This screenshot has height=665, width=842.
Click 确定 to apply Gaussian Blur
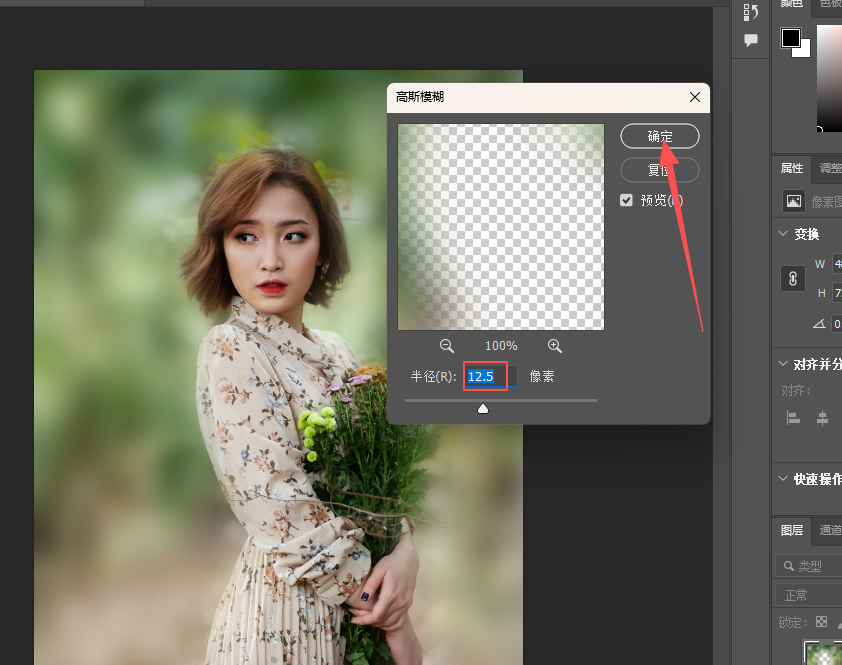660,136
